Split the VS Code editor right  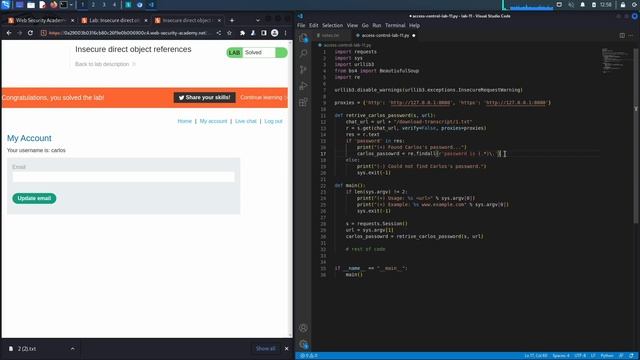click(622, 36)
